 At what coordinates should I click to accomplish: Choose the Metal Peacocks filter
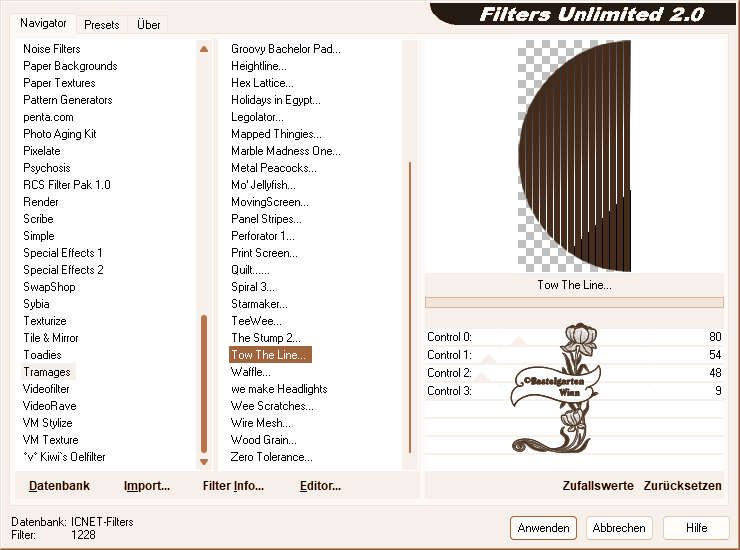[274, 168]
